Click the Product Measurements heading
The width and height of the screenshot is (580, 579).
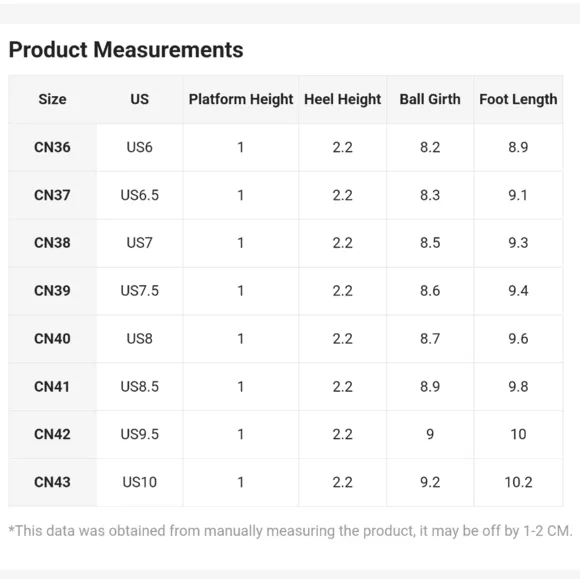click(126, 50)
